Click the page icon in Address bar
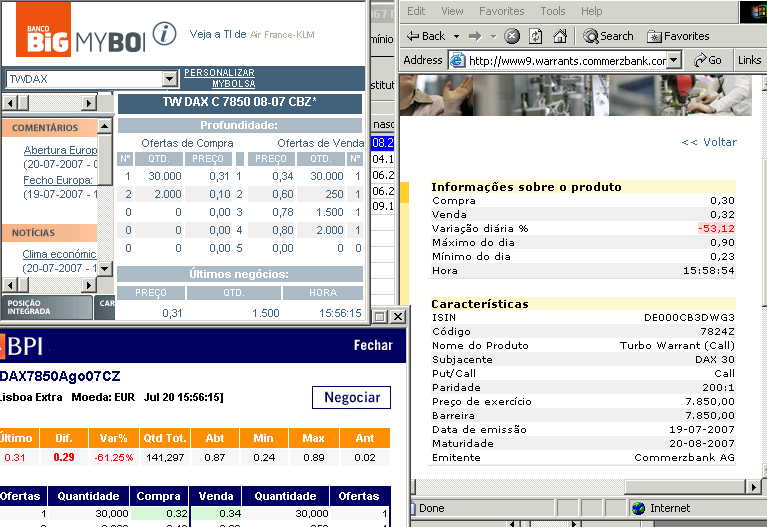This screenshot has height=527, width=767. pyautogui.click(x=457, y=60)
